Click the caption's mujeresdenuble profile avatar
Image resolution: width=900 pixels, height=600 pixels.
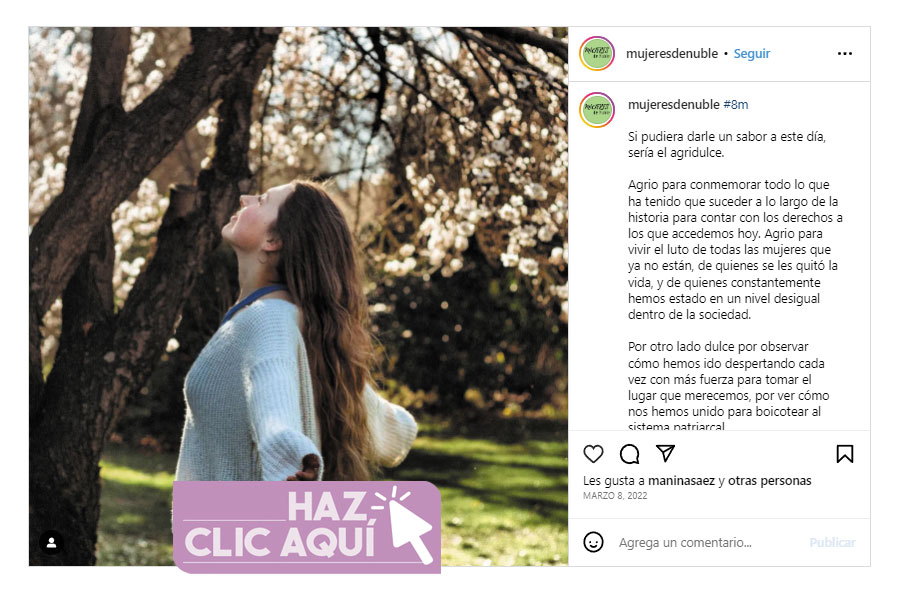click(x=597, y=110)
